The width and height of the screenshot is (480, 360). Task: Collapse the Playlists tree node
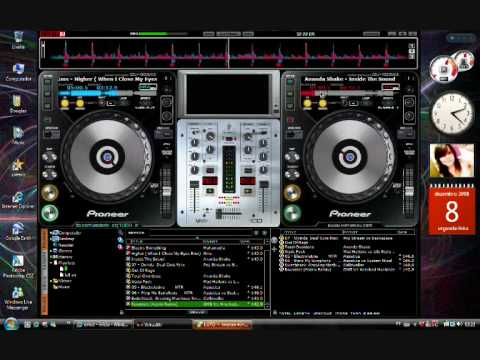click(x=51, y=263)
